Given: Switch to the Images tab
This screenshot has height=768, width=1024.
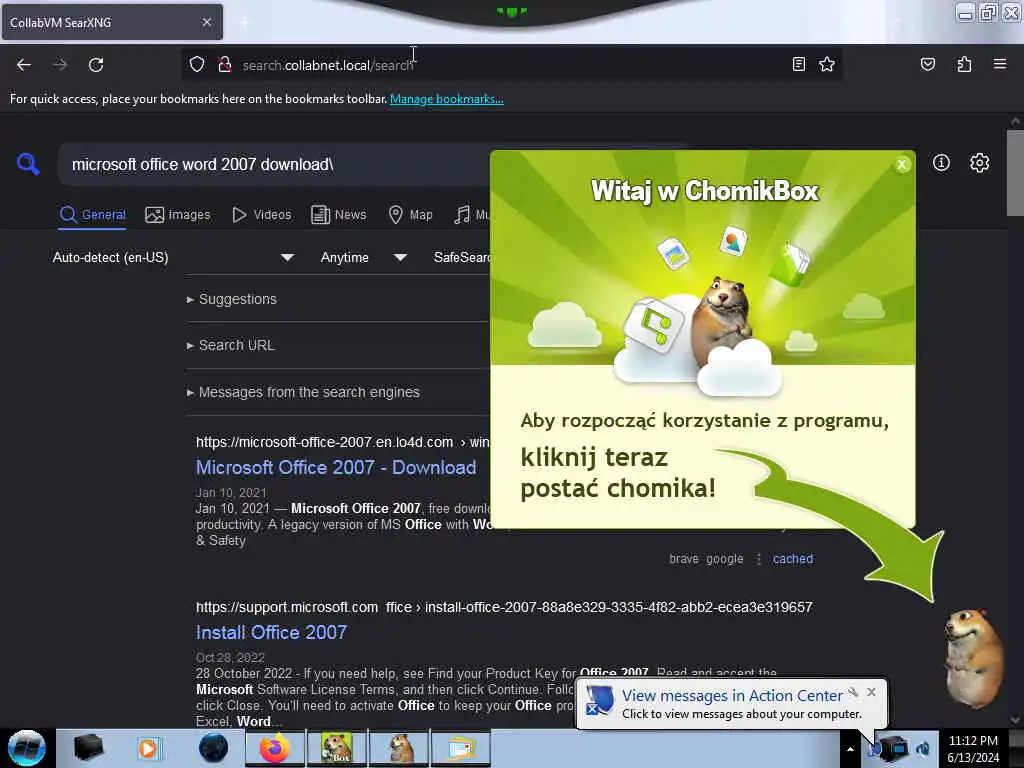Looking at the screenshot, I should [178, 215].
